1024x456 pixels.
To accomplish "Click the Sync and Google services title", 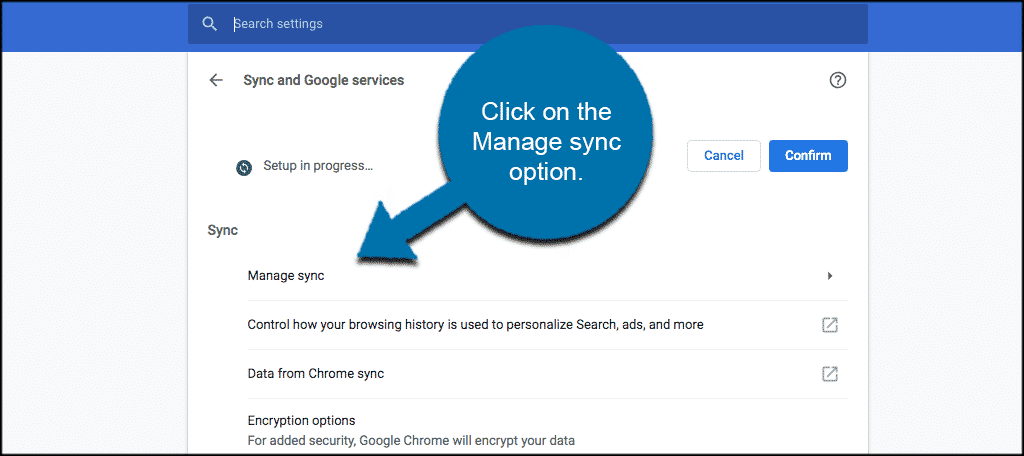I will click(323, 80).
